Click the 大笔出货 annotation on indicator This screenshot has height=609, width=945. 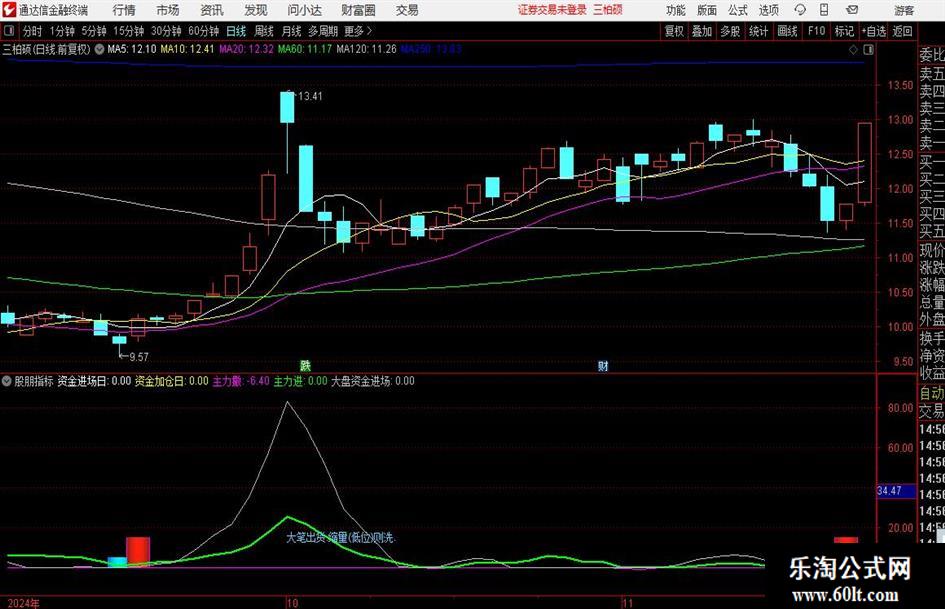[x=305, y=537]
